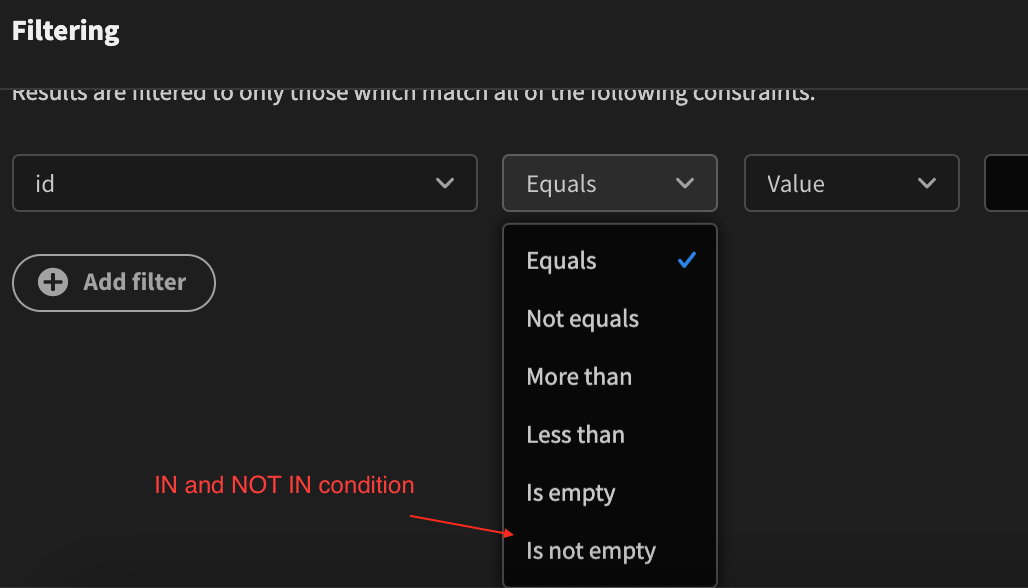Open the id column selector dropdown

(245, 183)
